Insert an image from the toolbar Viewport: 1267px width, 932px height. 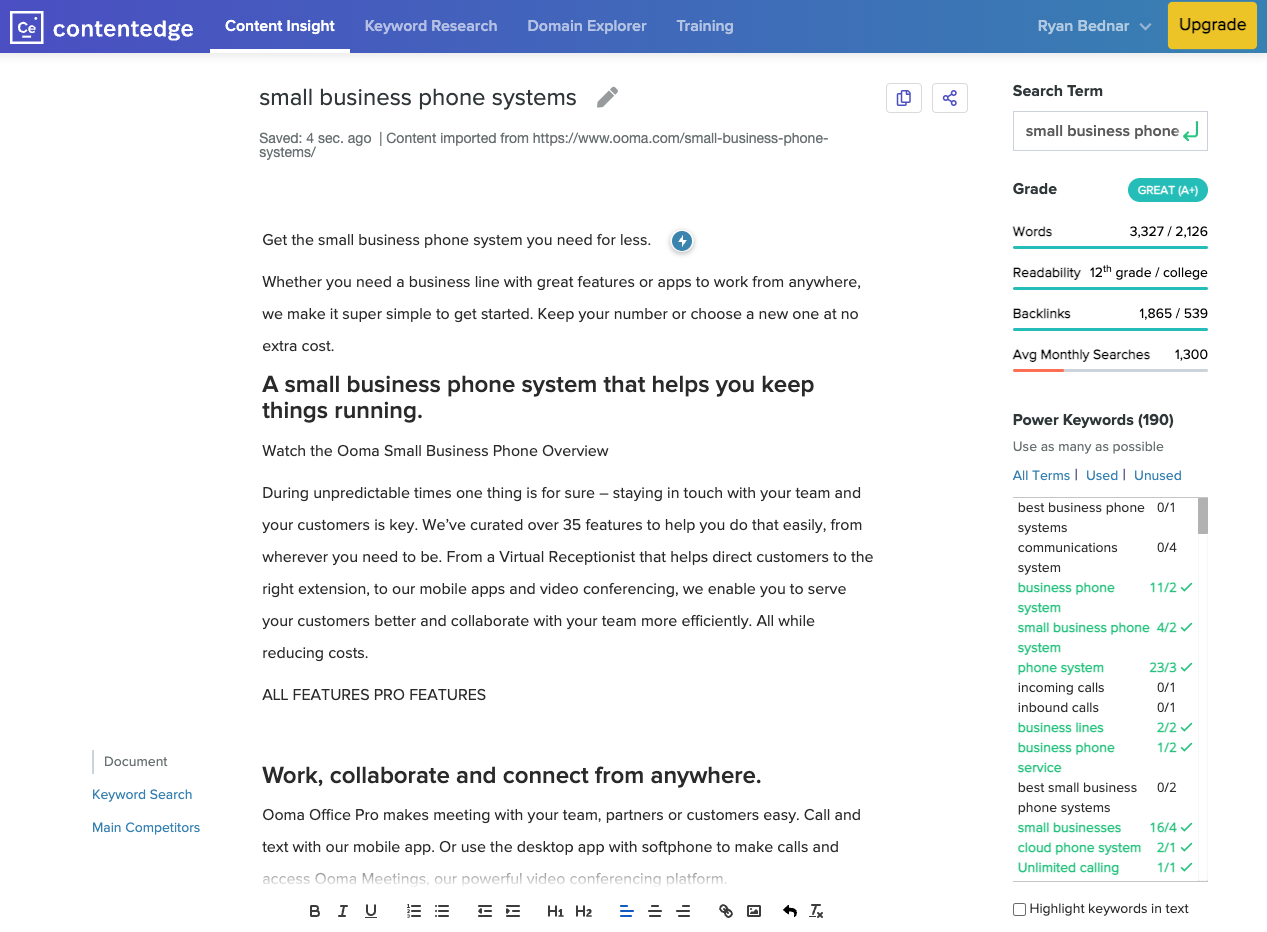click(x=754, y=911)
